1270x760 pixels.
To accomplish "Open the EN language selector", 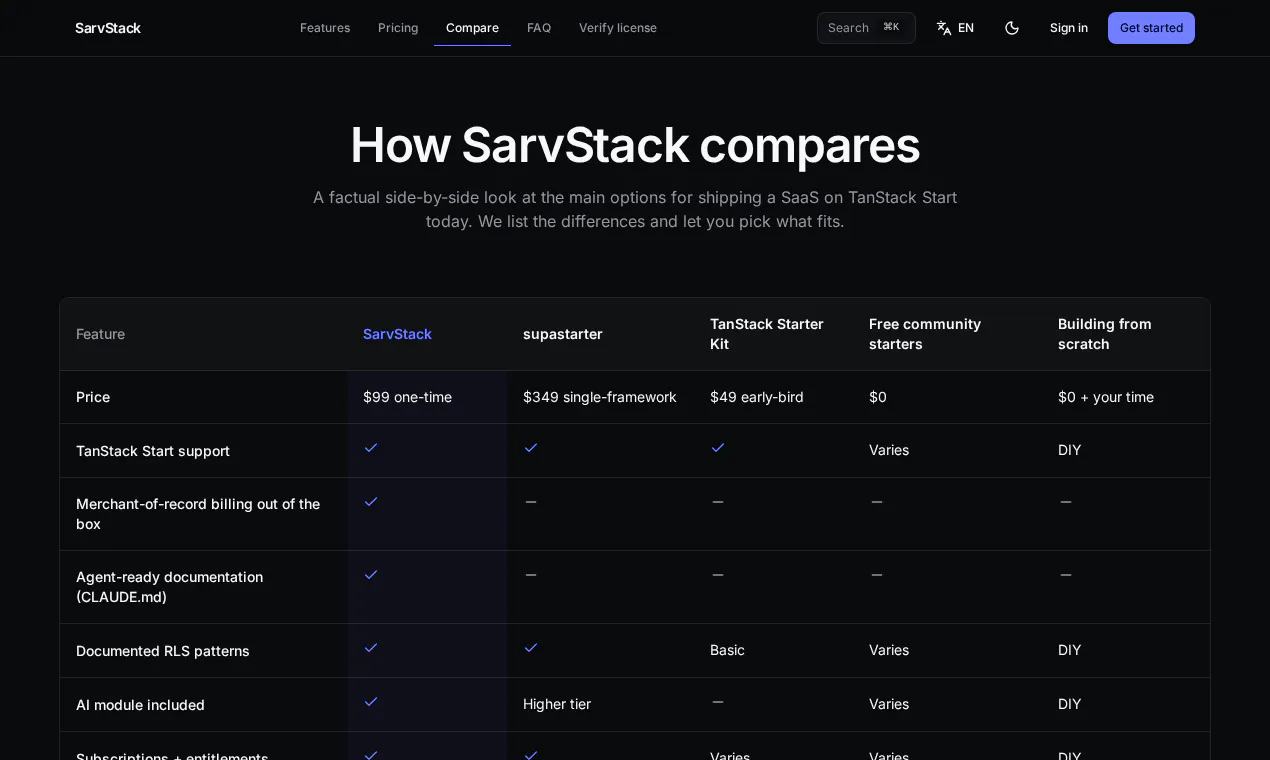I will click(955, 28).
